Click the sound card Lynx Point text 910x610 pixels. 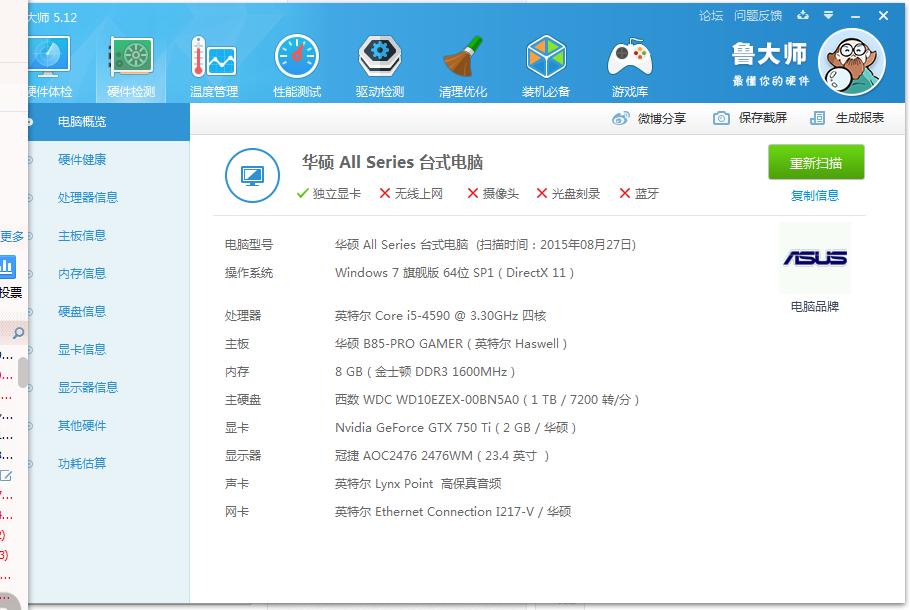tap(418, 483)
